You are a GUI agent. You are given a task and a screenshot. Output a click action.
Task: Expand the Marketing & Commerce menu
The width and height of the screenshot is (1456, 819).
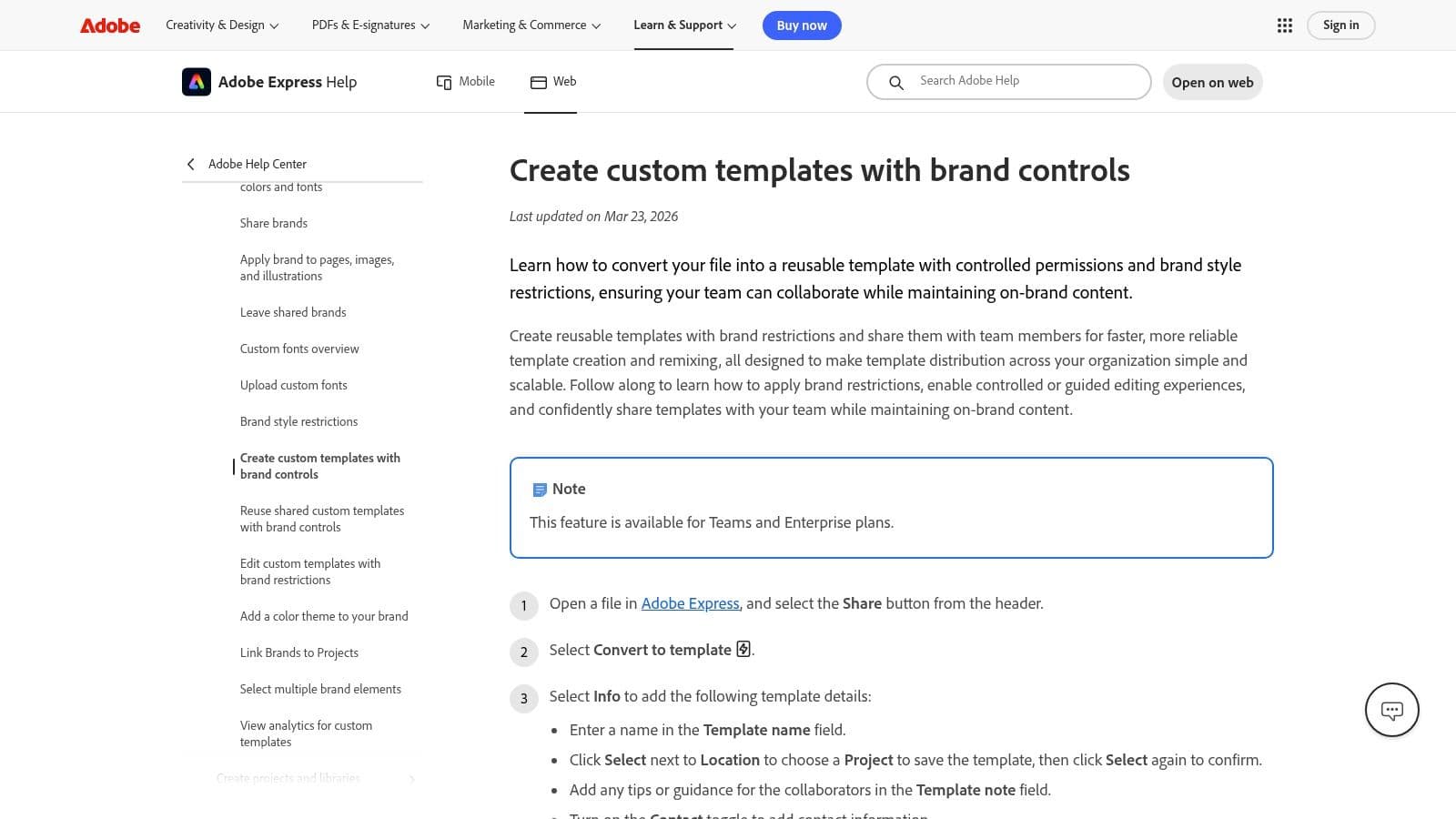(x=531, y=25)
